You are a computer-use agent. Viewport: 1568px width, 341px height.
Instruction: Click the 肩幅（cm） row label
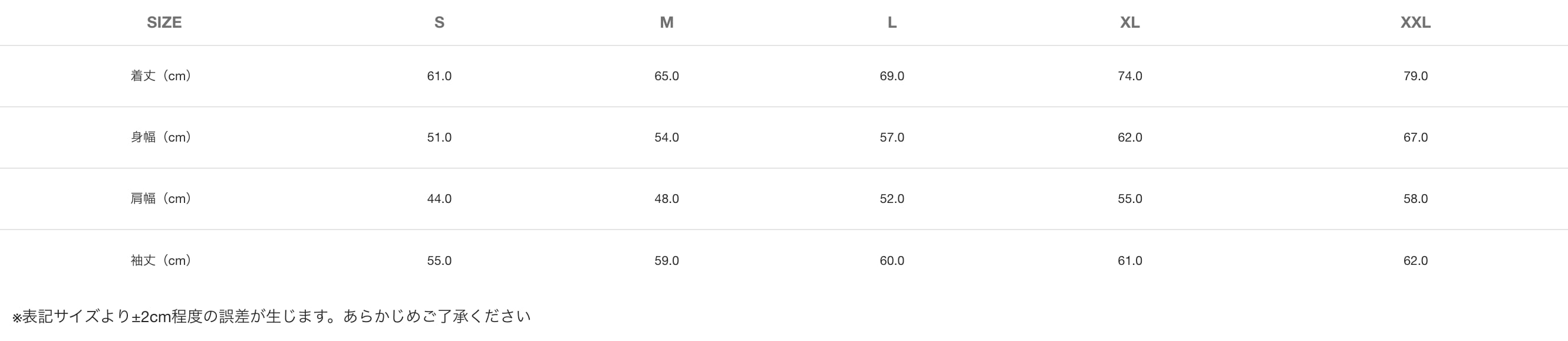coord(162,199)
